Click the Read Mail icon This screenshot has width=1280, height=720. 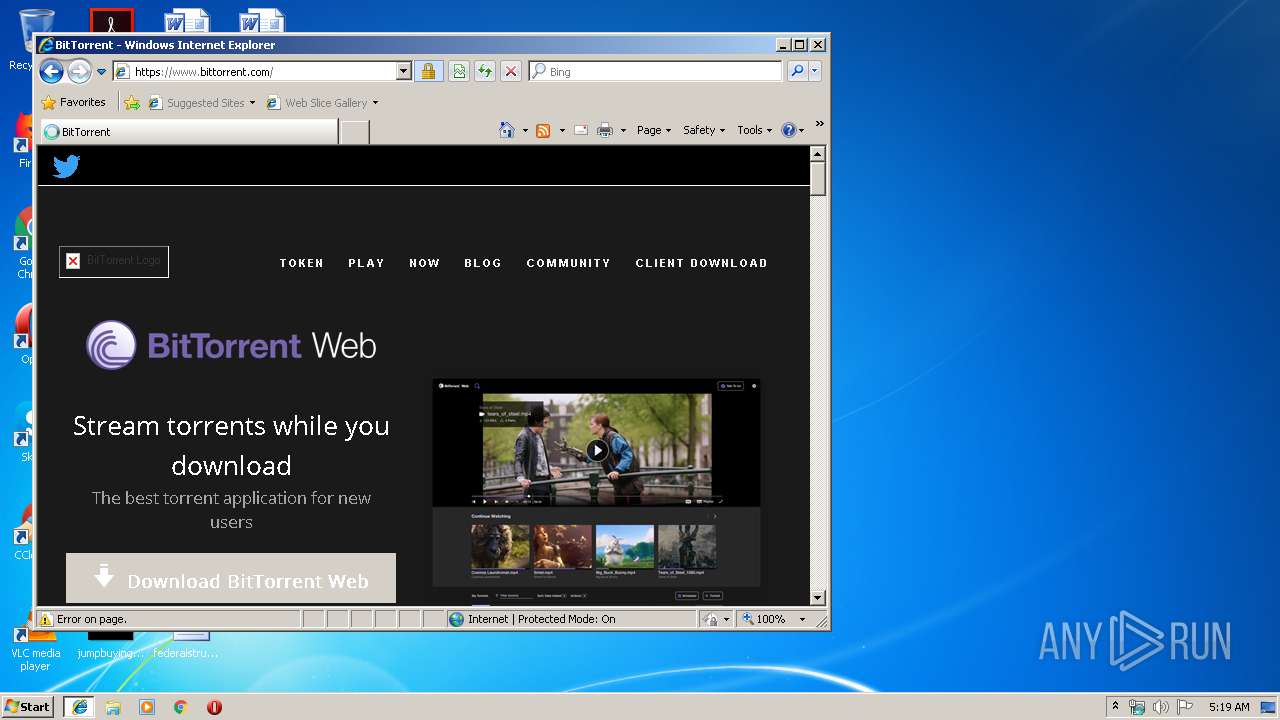[x=581, y=130]
